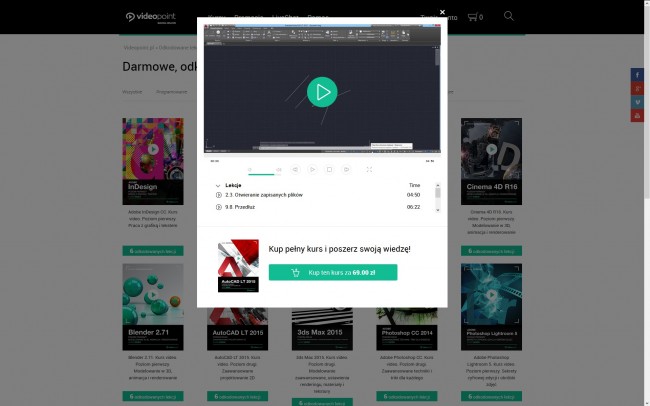This screenshot has height=406, width=650.
Task: Select lesson text '2.3. Otwieranie zapisanych plików'
Action: [264, 195]
